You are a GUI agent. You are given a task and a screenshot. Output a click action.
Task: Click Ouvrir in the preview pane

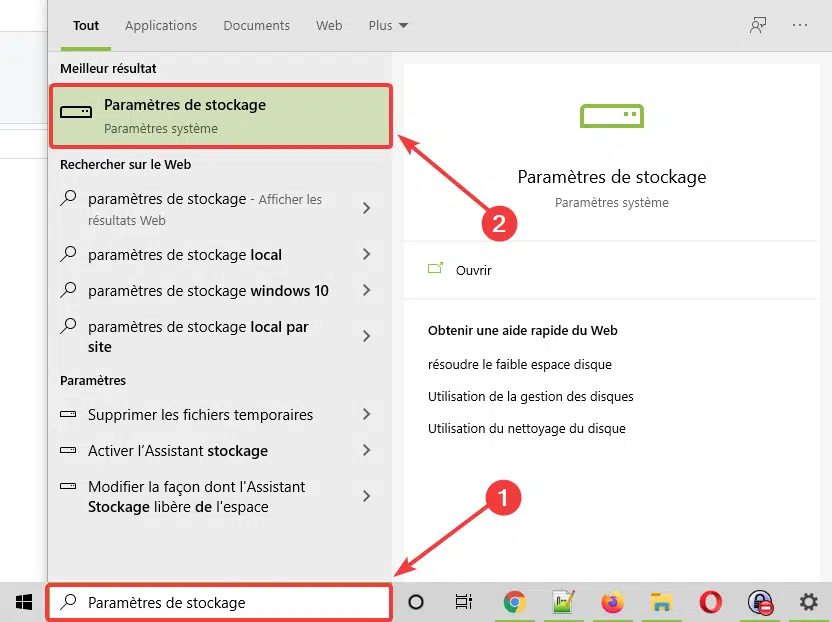[473, 270]
